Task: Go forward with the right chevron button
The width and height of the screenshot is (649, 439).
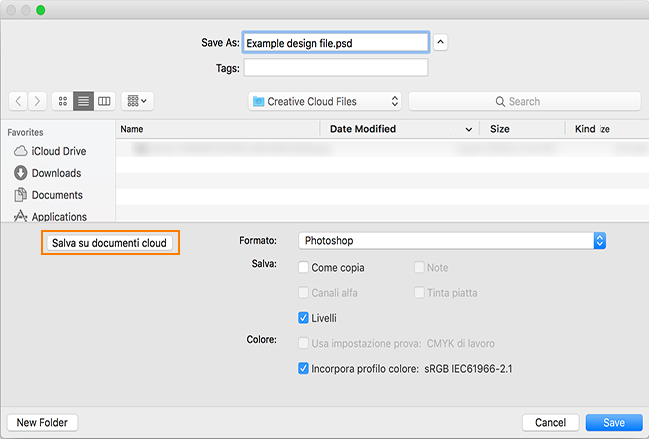Action: pos(37,101)
